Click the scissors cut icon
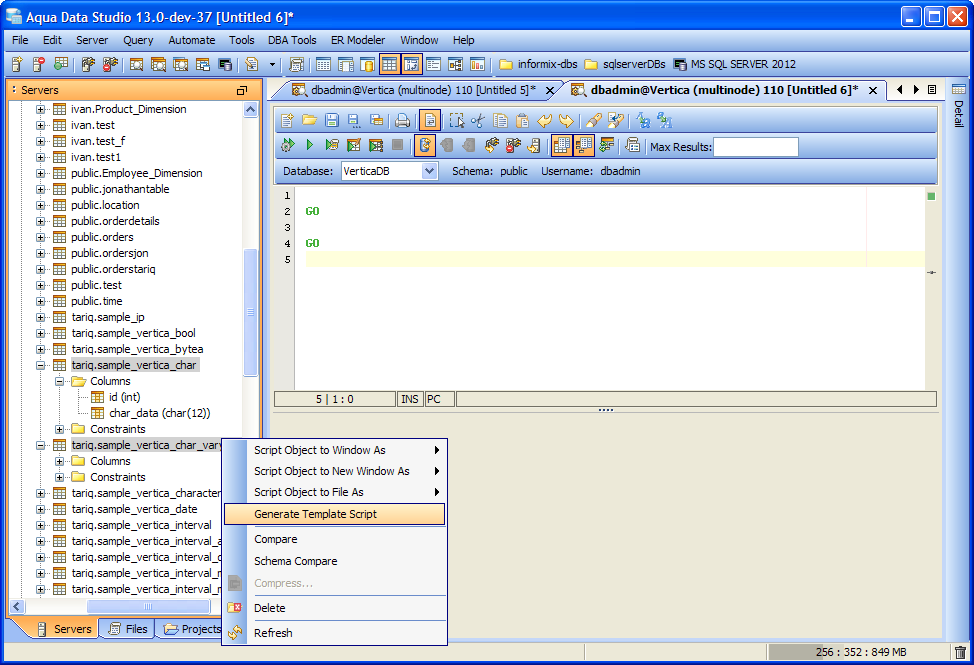 pos(478,120)
